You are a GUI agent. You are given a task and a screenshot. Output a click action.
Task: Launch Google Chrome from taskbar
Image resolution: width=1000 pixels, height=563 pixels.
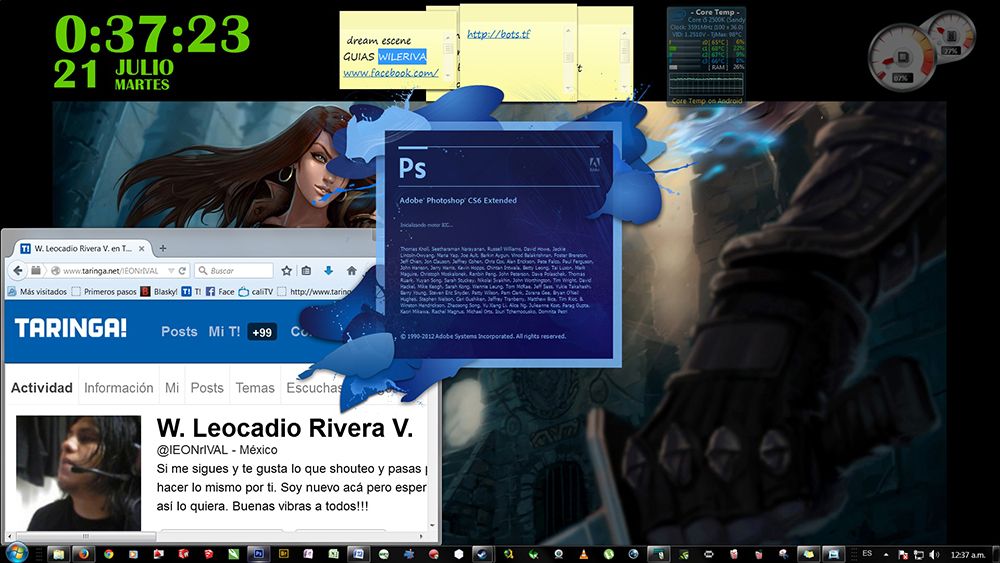point(108,554)
